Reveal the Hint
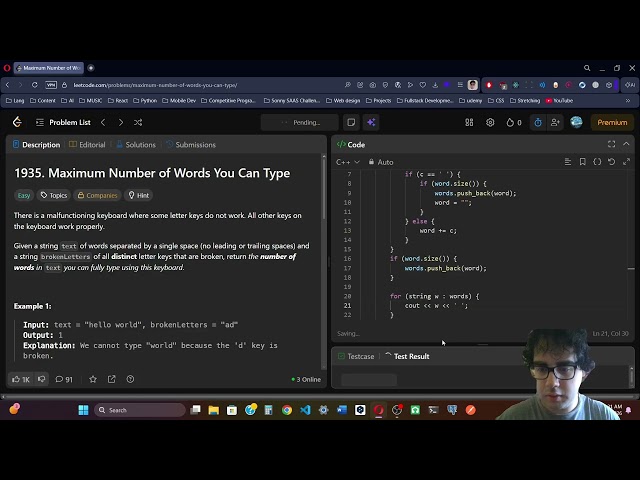Image resolution: width=640 pixels, height=480 pixels. pos(139,196)
